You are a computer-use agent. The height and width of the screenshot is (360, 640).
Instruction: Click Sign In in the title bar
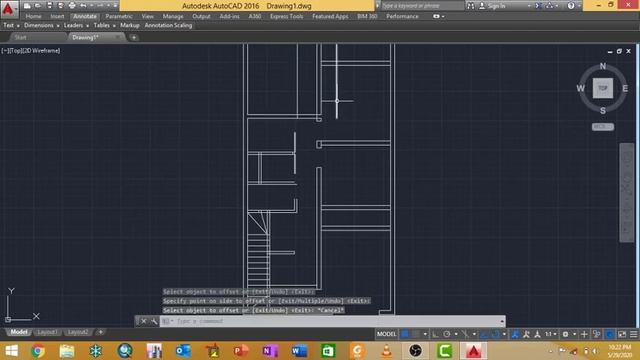[496, 6]
